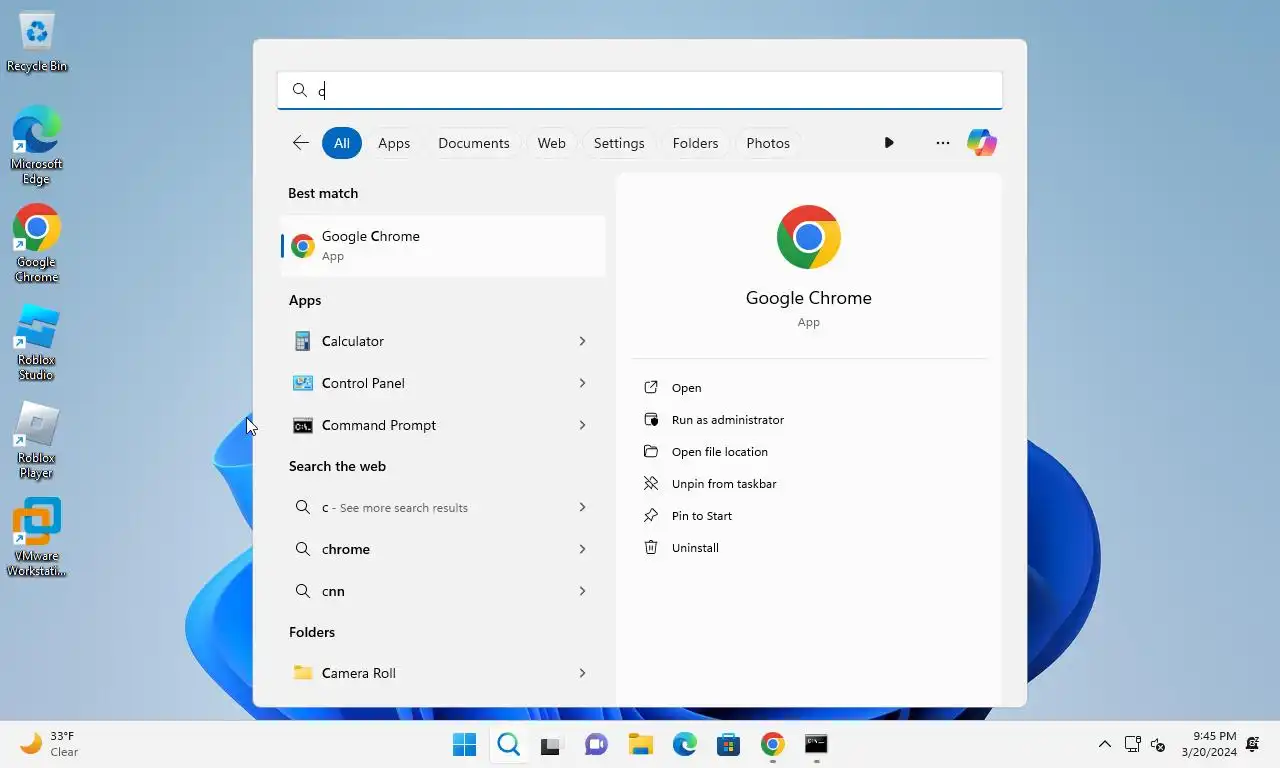1280x768 pixels.
Task: Click inside the search text box
Action: coord(640,90)
